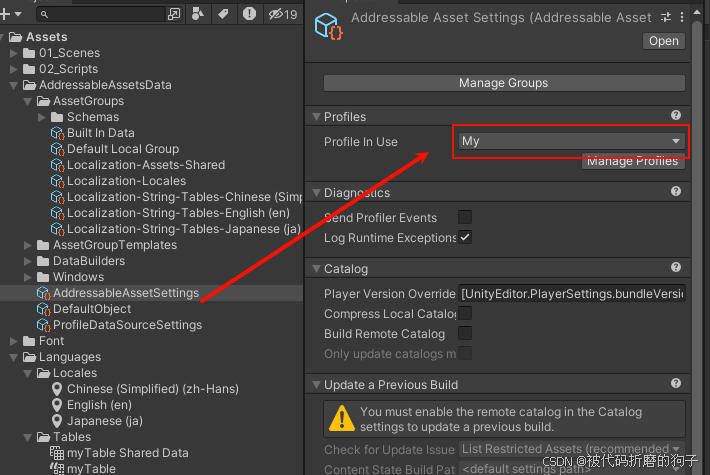Select Localization-Locales group icon
This screenshot has width=710, height=475.
[57, 181]
